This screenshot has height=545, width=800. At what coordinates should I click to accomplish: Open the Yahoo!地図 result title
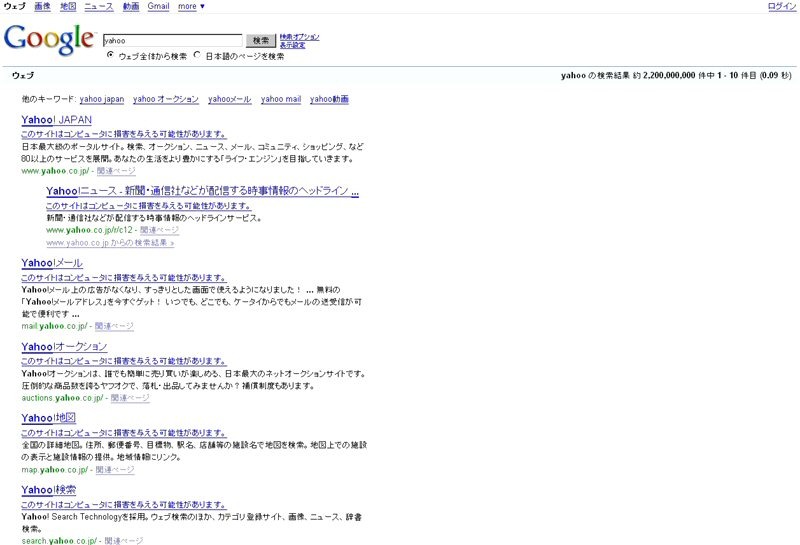click(48, 418)
